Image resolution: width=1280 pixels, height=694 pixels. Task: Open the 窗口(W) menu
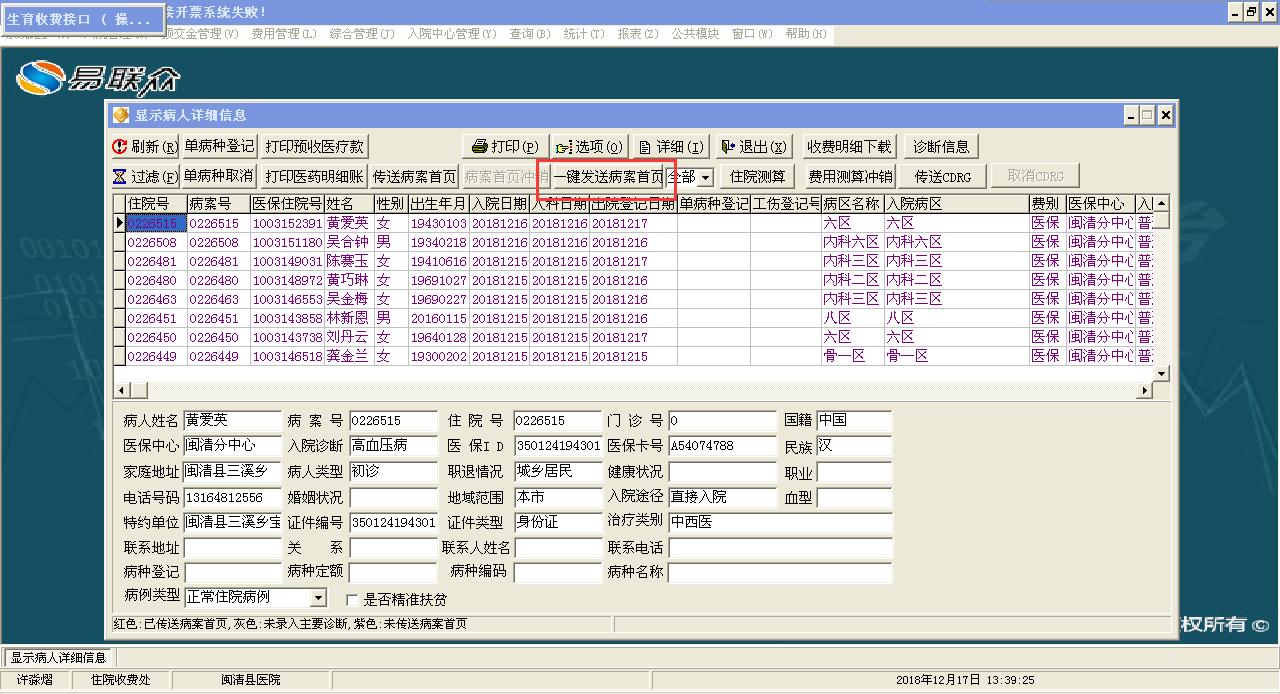[x=752, y=33]
